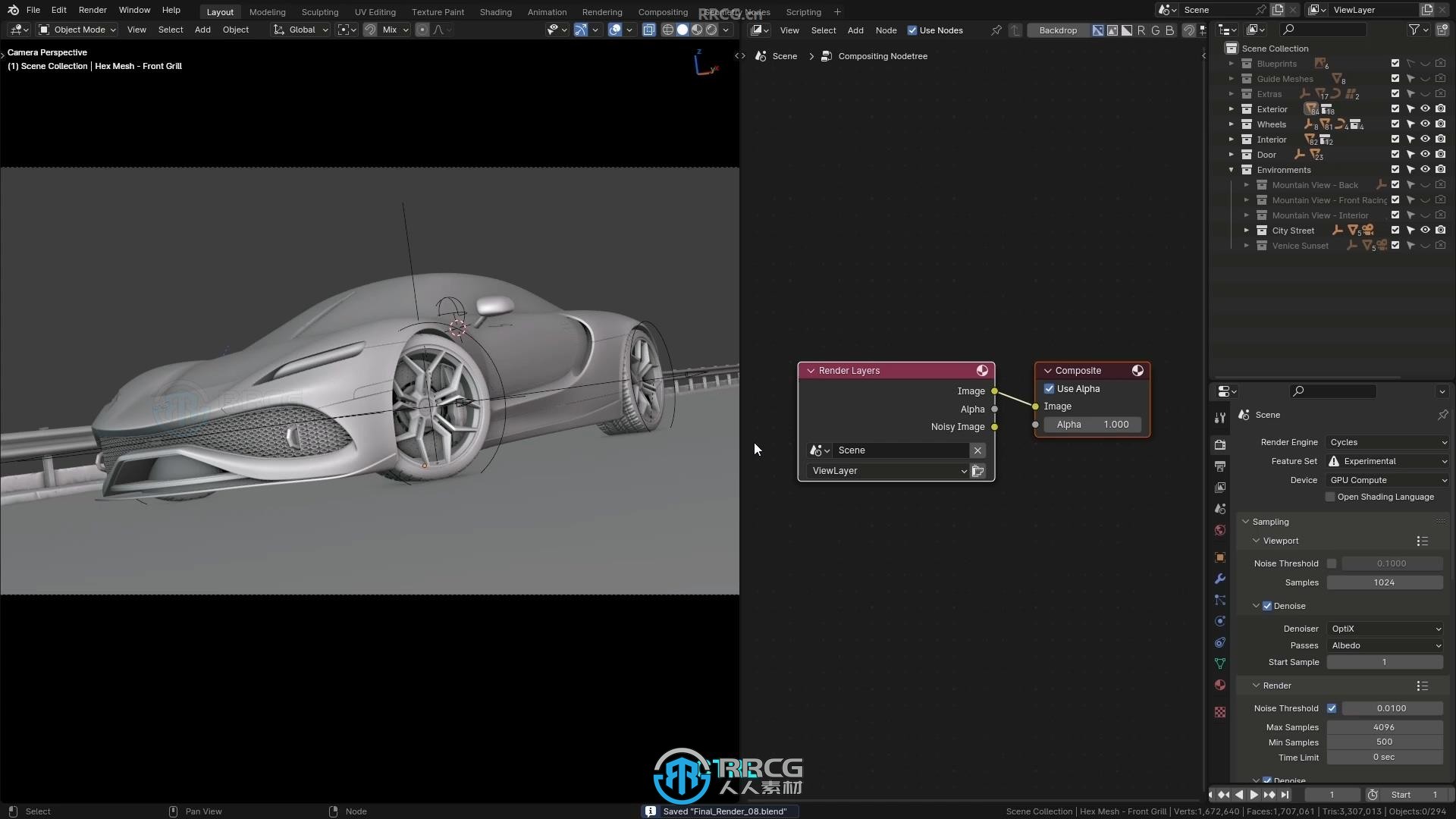The width and height of the screenshot is (1456, 819).
Task: Disable Render Noise Threshold checkbox
Action: 1331,708
